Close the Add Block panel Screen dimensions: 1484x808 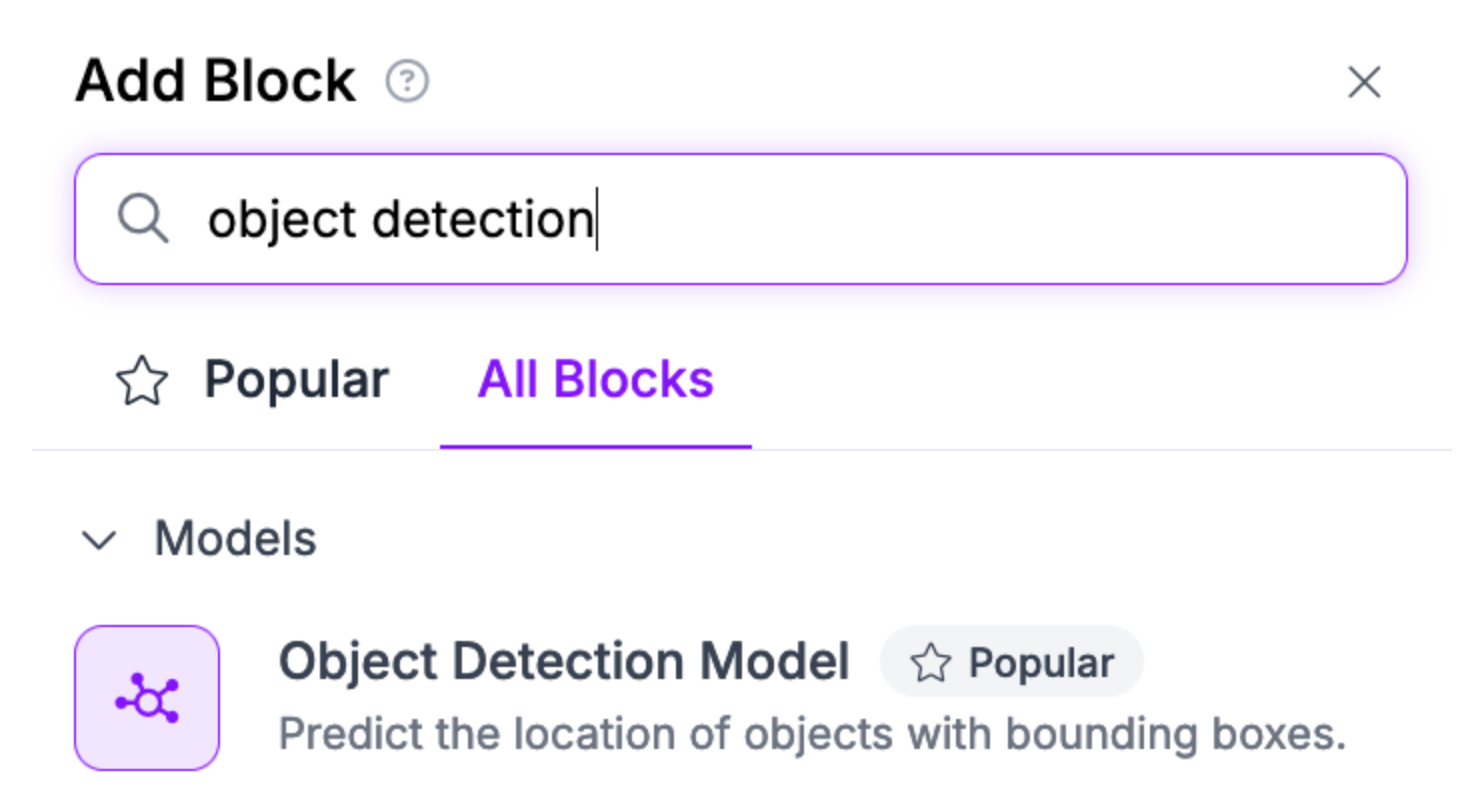pos(1364,83)
